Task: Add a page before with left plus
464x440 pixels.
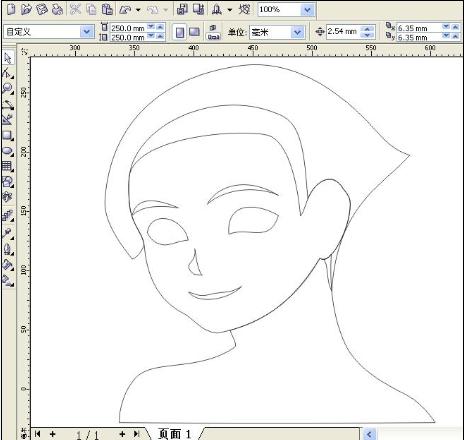Action: click(53, 433)
